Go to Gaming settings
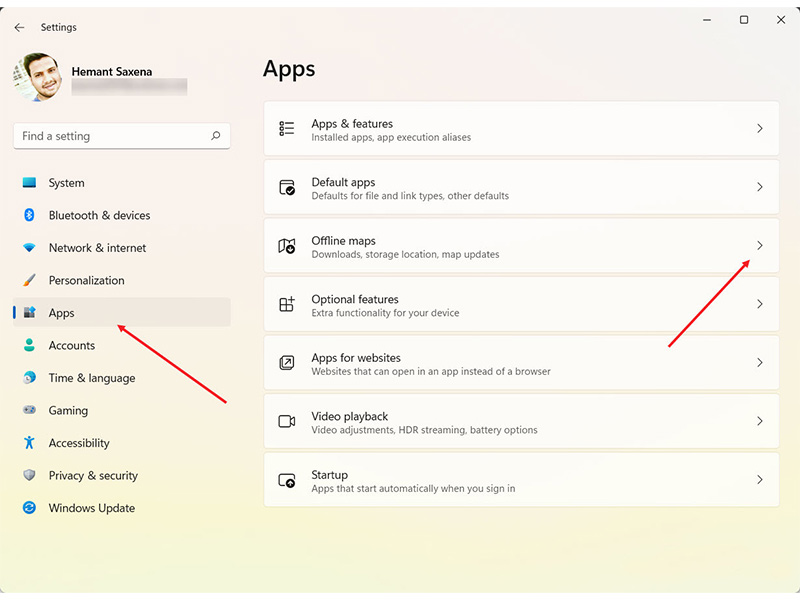The height and width of the screenshot is (600, 800). pos(121,410)
